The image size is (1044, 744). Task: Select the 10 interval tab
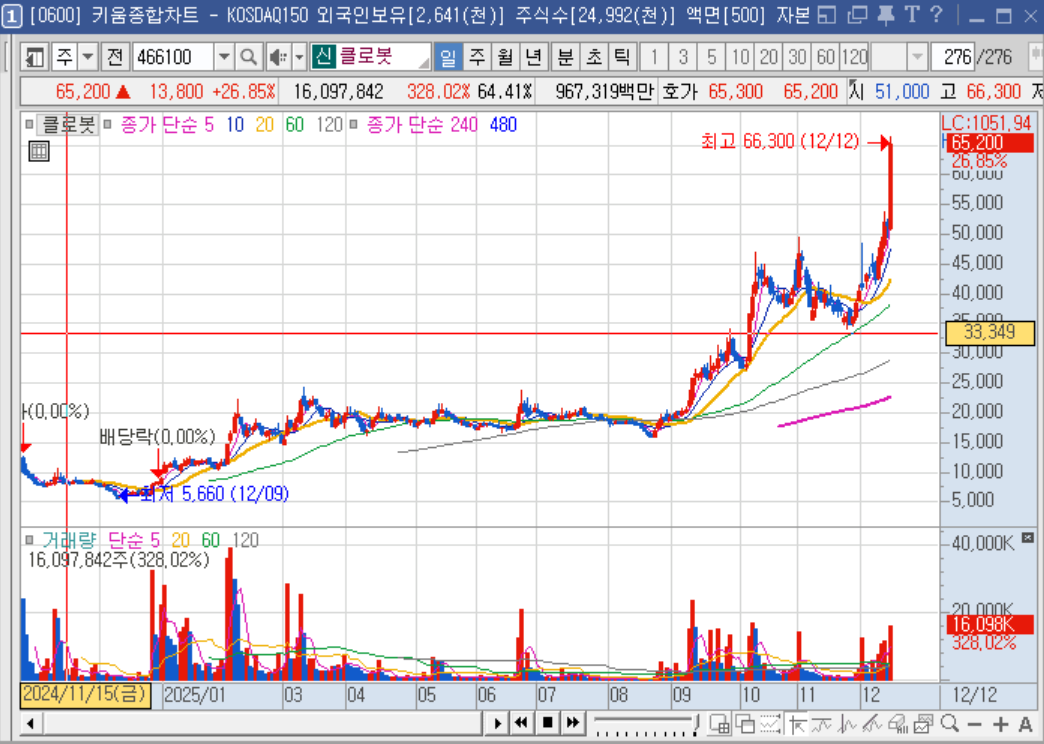click(740, 58)
